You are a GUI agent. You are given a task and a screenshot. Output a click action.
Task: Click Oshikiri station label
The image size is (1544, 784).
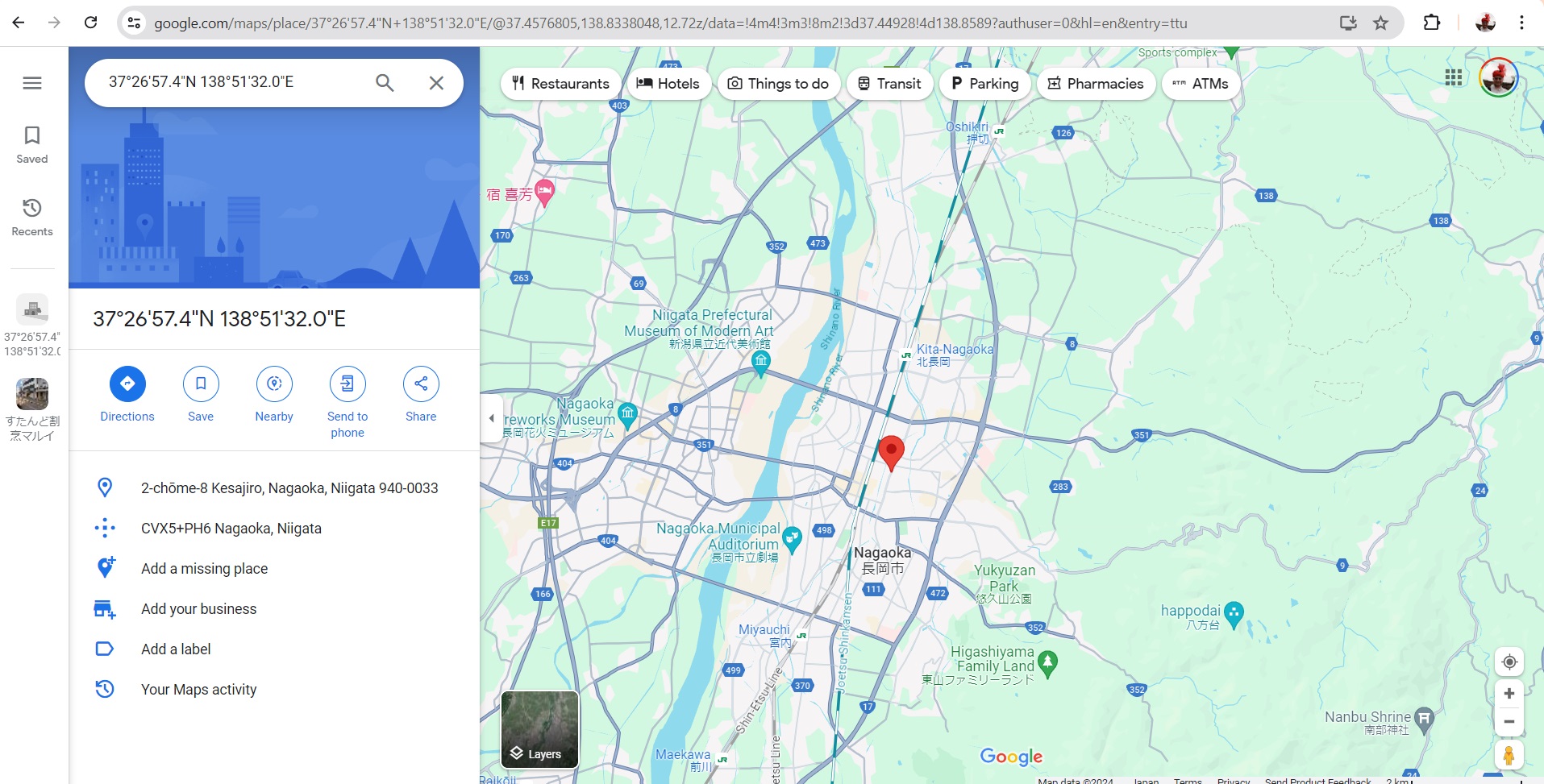967,132
